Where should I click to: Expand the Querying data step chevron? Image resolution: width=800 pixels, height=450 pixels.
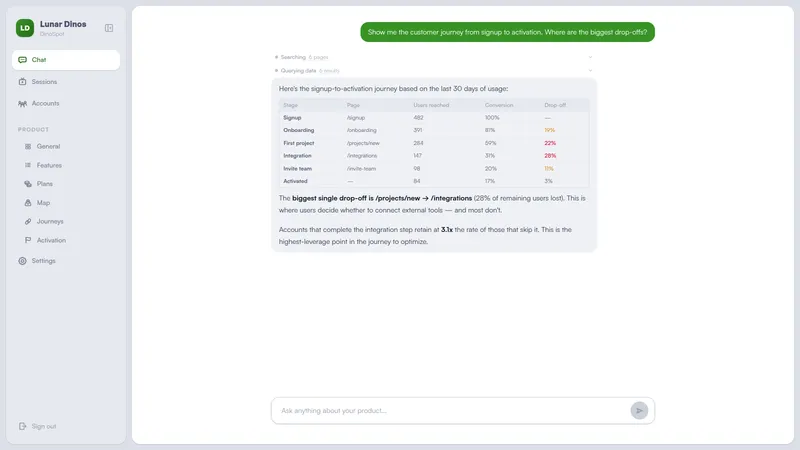click(590, 70)
